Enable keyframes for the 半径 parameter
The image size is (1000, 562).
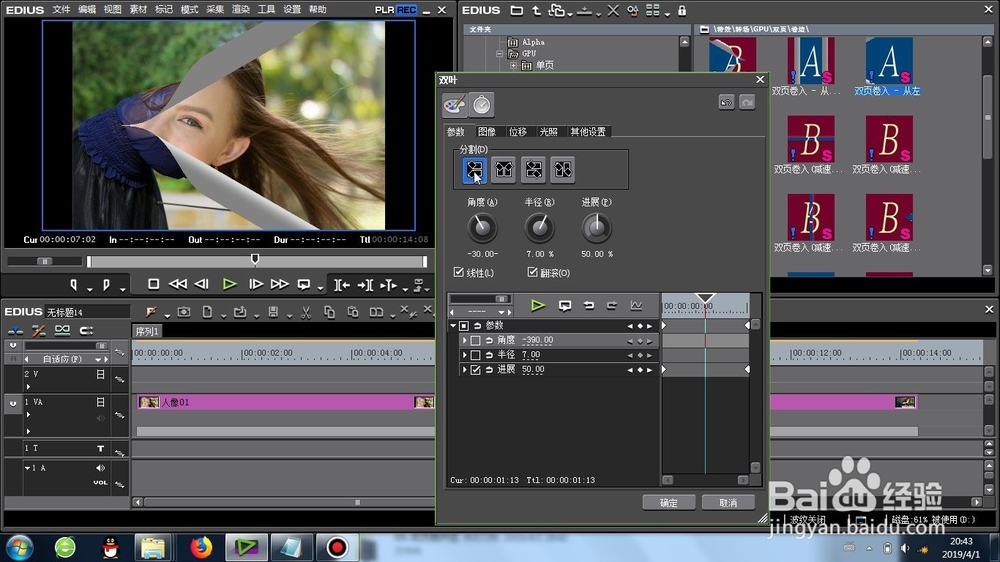[475, 355]
